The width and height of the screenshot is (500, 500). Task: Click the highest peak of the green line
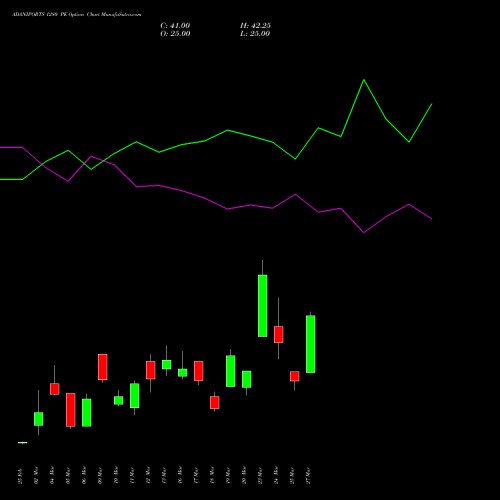click(364, 80)
